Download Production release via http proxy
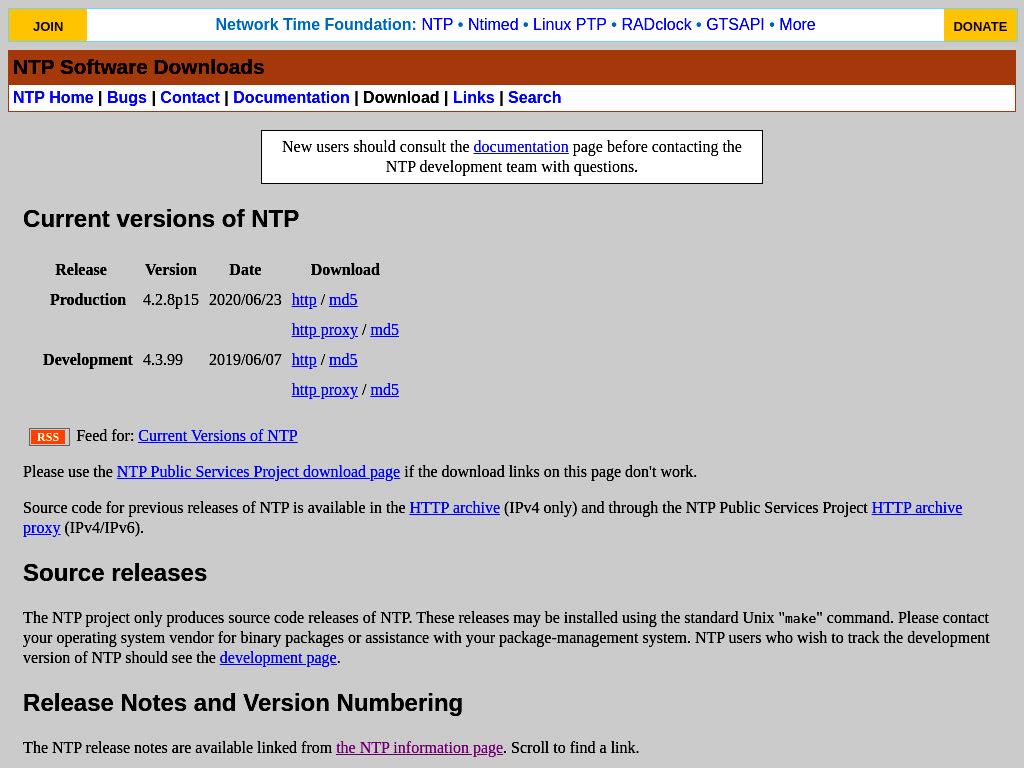Image resolution: width=1024 pixels, height=768 pixels. [325, 330]
